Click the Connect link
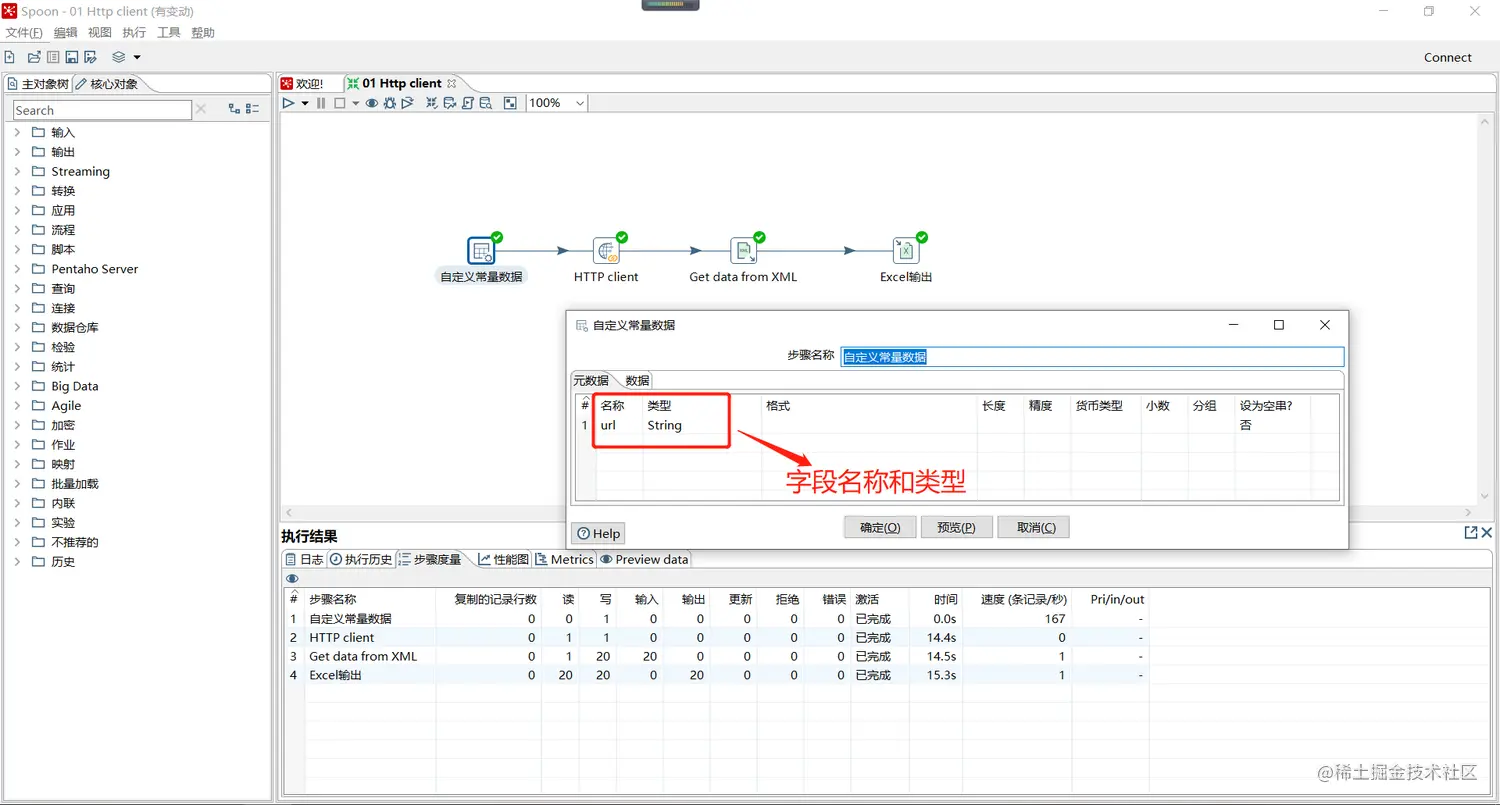 point(1448,57)
